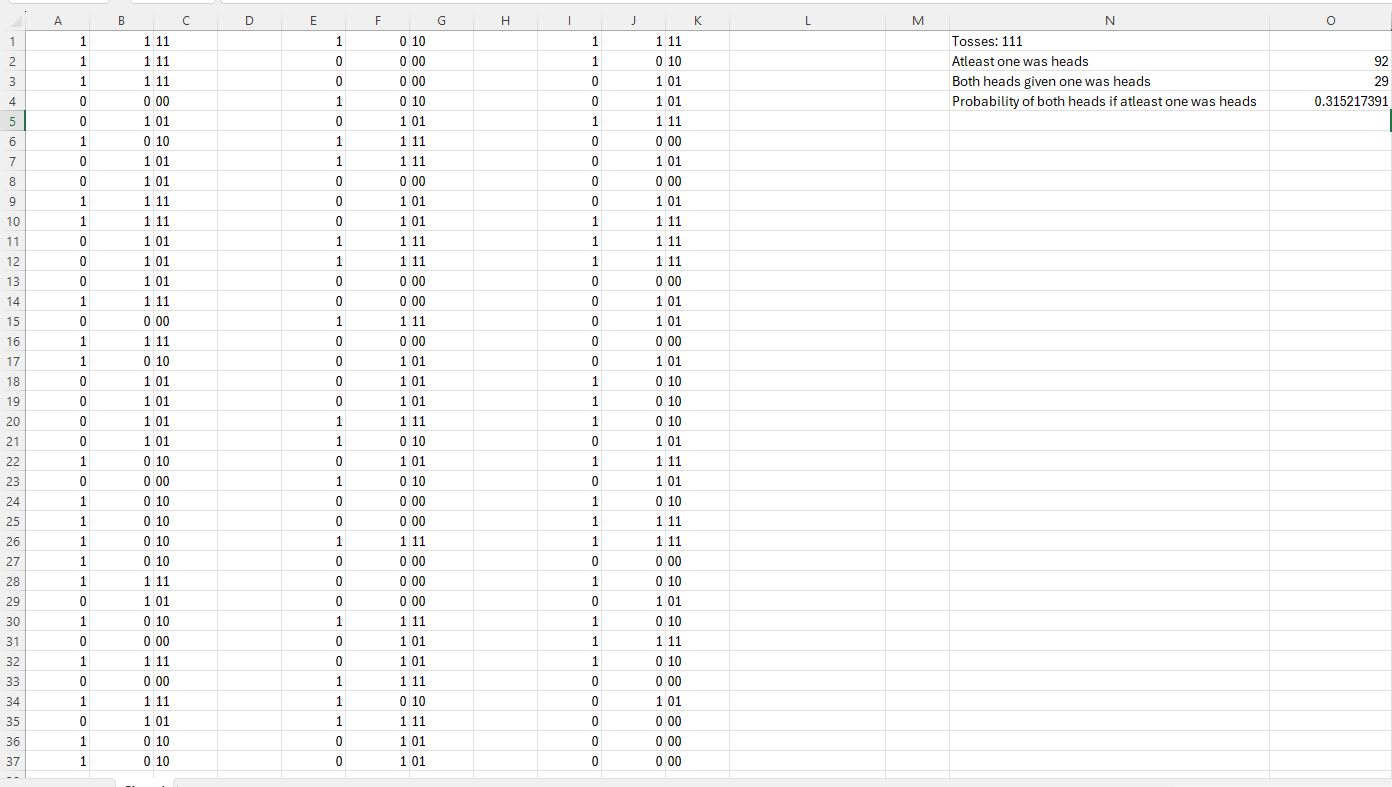The width and height of the screenshot is (1392, 787).
Task: Select row 30 header
Action: click(x=12, y=621)
